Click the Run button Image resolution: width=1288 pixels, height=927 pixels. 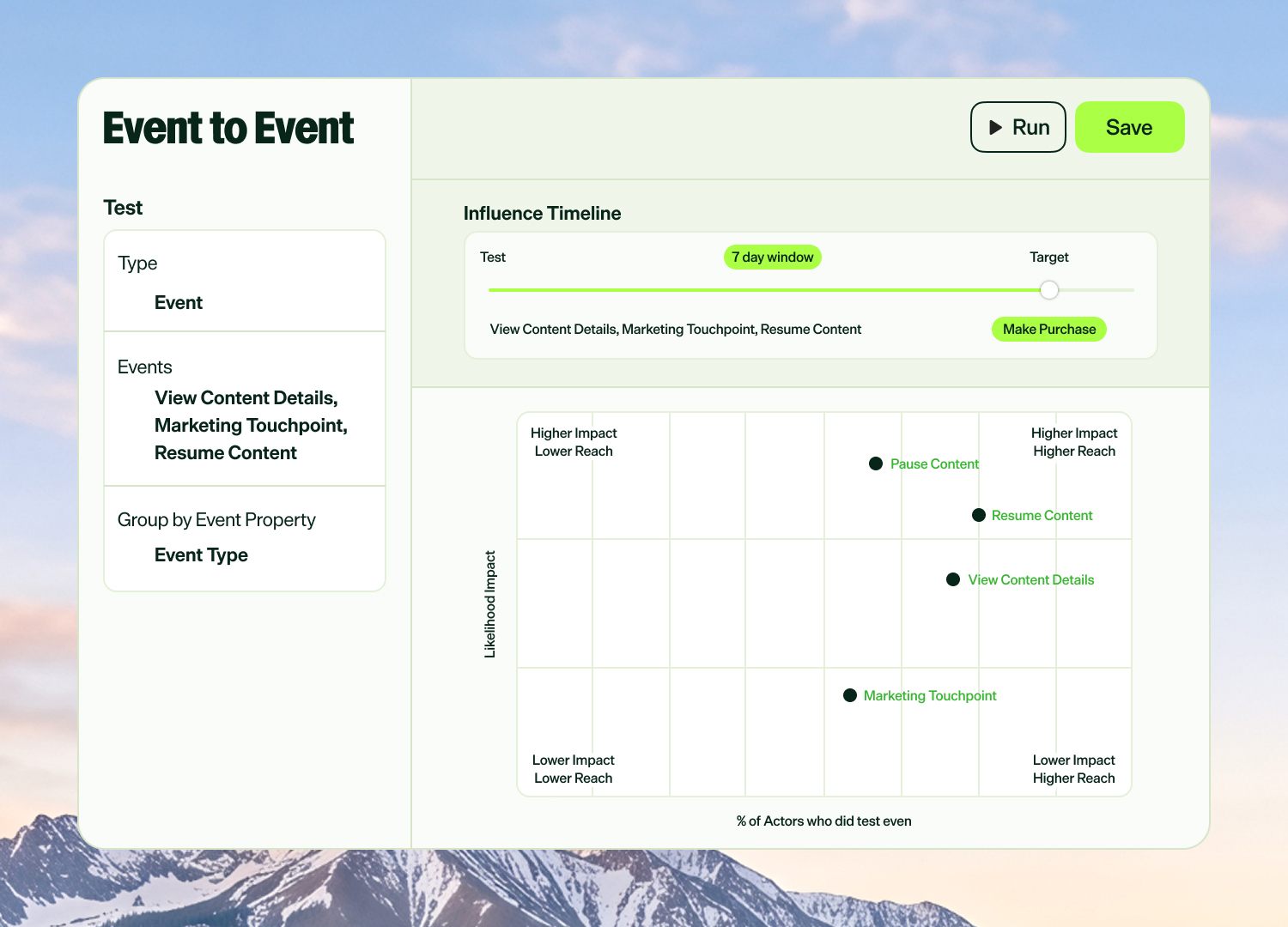click(x=1018, y=127)
